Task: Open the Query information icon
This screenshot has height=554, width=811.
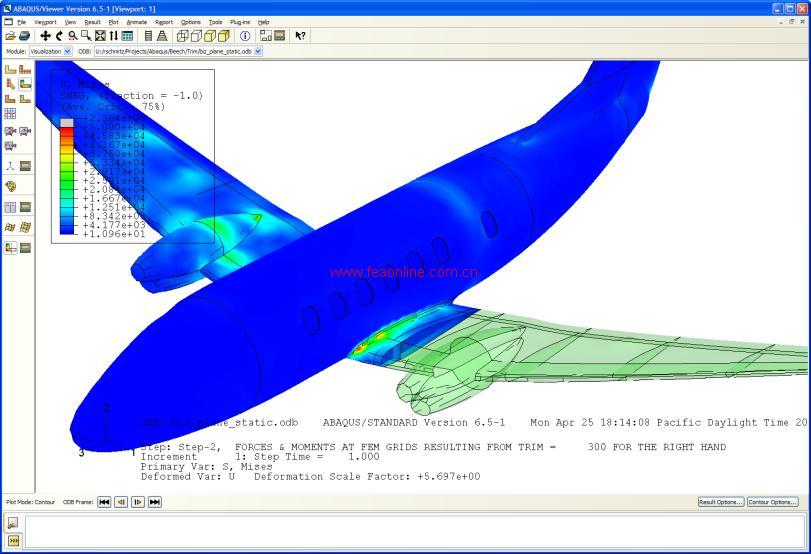Action: point(245,35)
